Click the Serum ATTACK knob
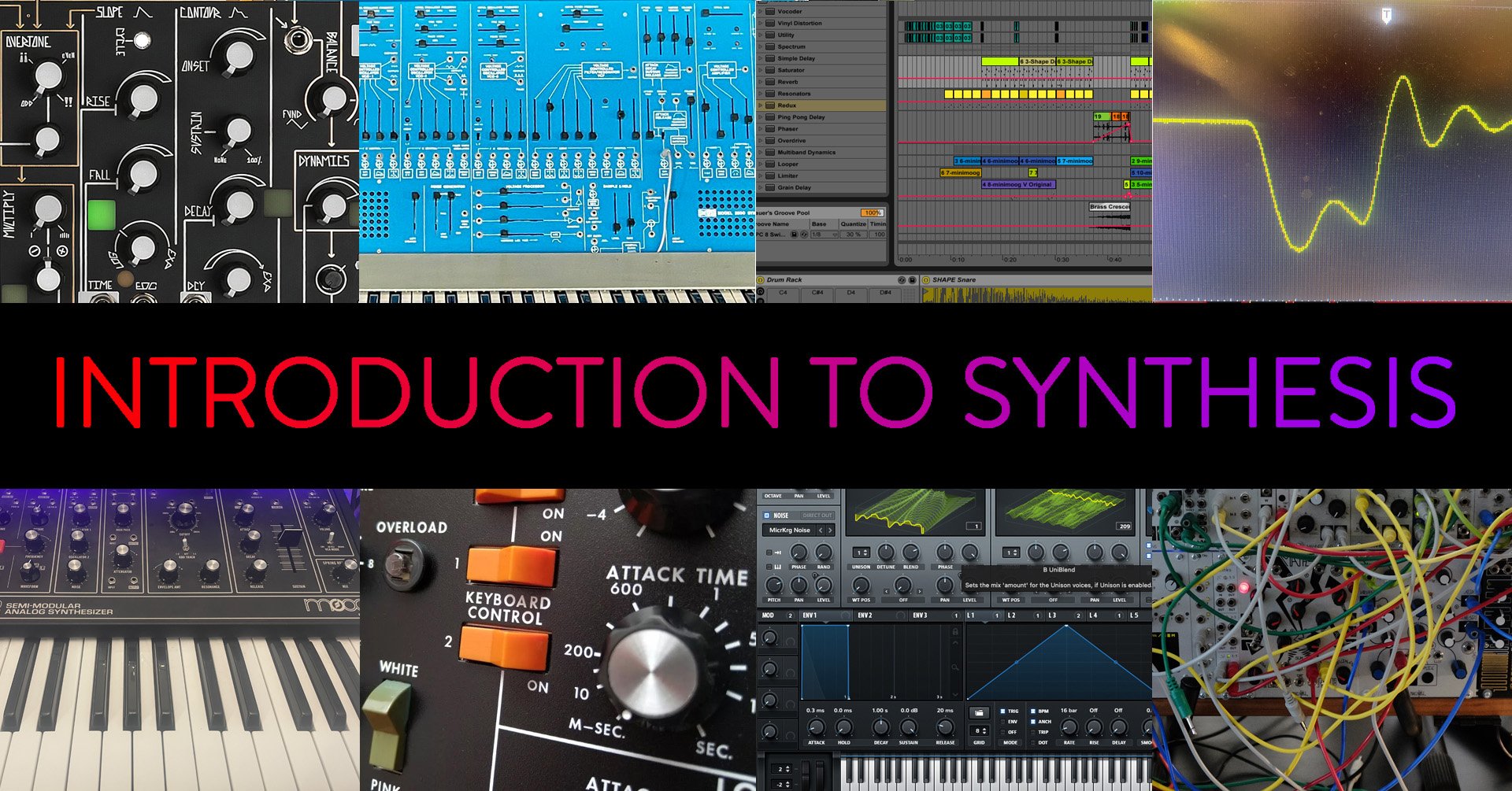This screenshot has width=1512, height=791. click(816, 727)
